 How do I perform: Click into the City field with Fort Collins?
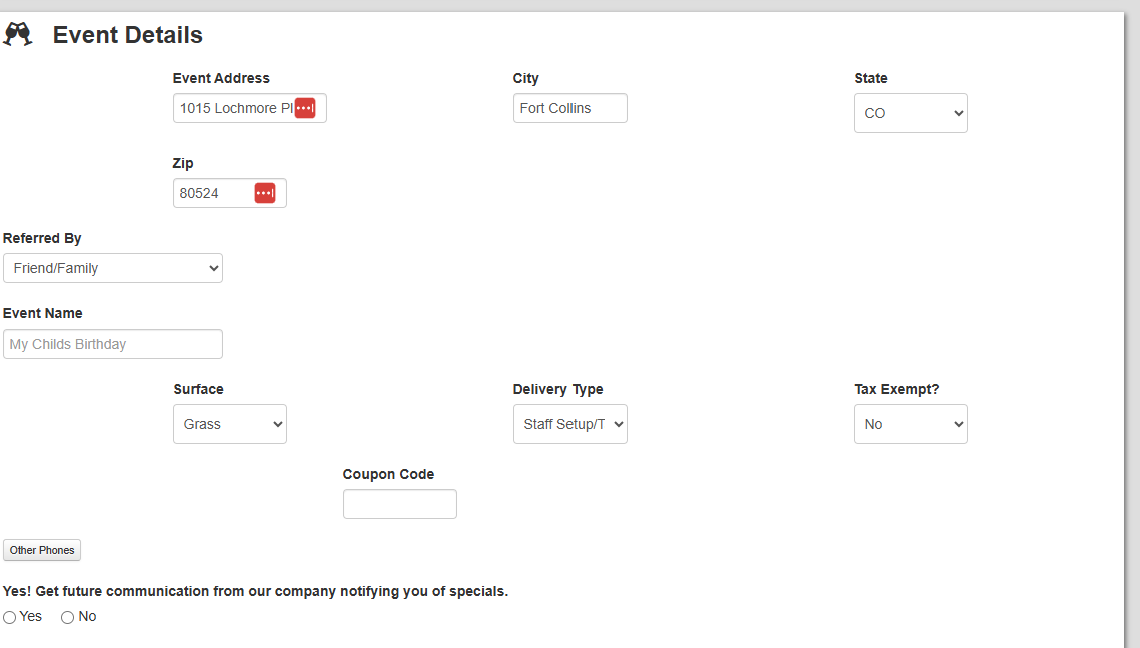tap(570, 108)
